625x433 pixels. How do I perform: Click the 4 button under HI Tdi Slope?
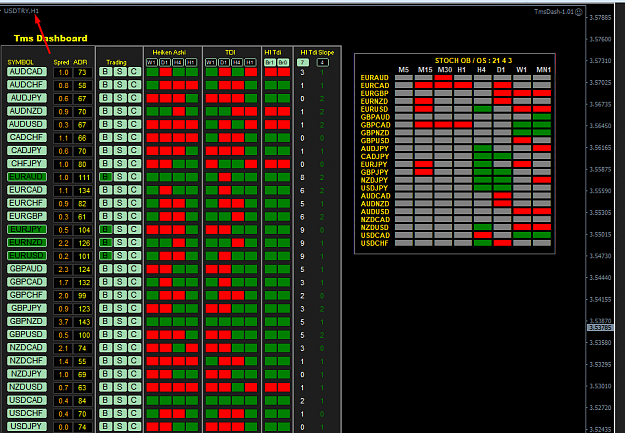[x=322, y=63]
